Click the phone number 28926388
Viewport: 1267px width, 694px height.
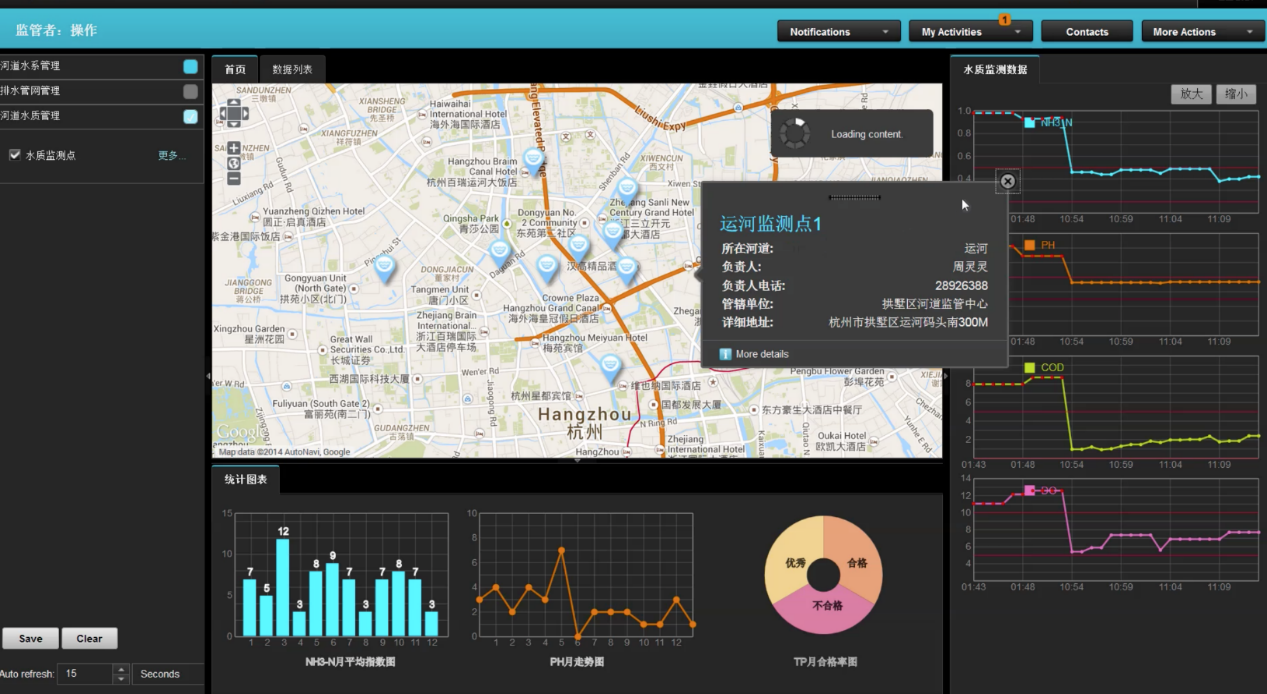[x=961, y=286]
